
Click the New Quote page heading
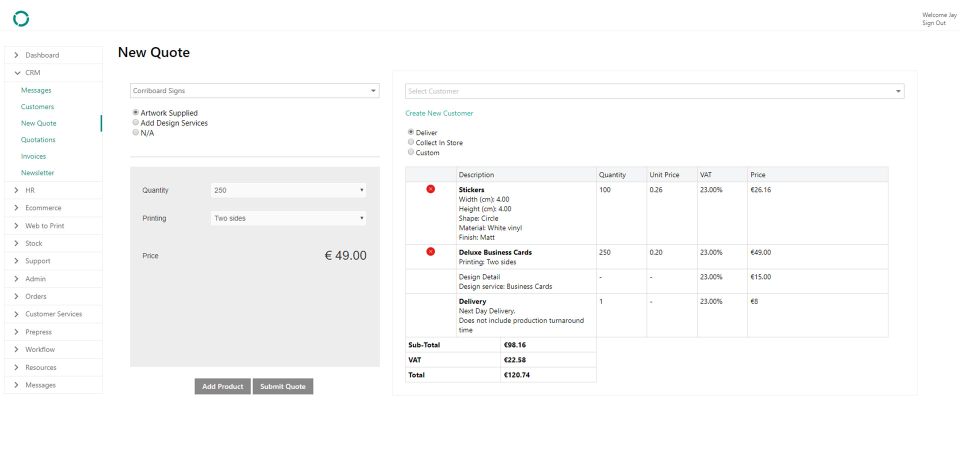[x=154, y=53]
